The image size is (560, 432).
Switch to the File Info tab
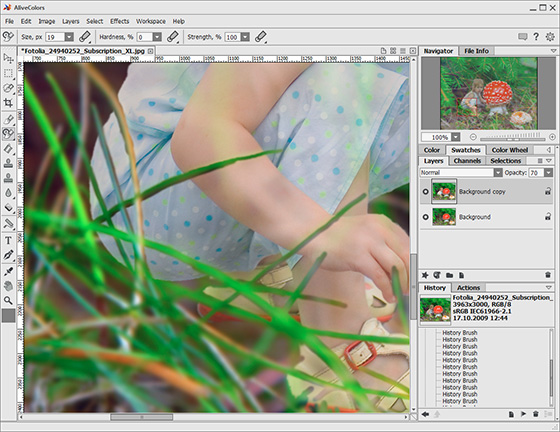[x=476, y=51]
